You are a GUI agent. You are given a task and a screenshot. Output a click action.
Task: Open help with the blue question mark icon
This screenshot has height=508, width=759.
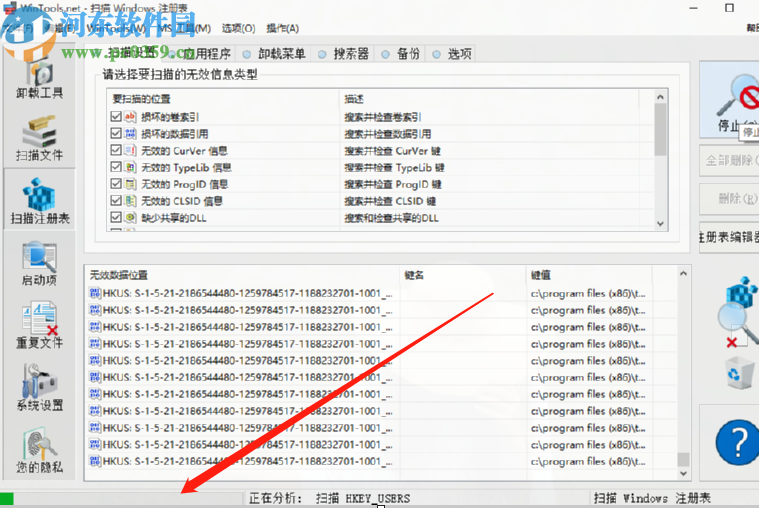click(x=737, y=442)
